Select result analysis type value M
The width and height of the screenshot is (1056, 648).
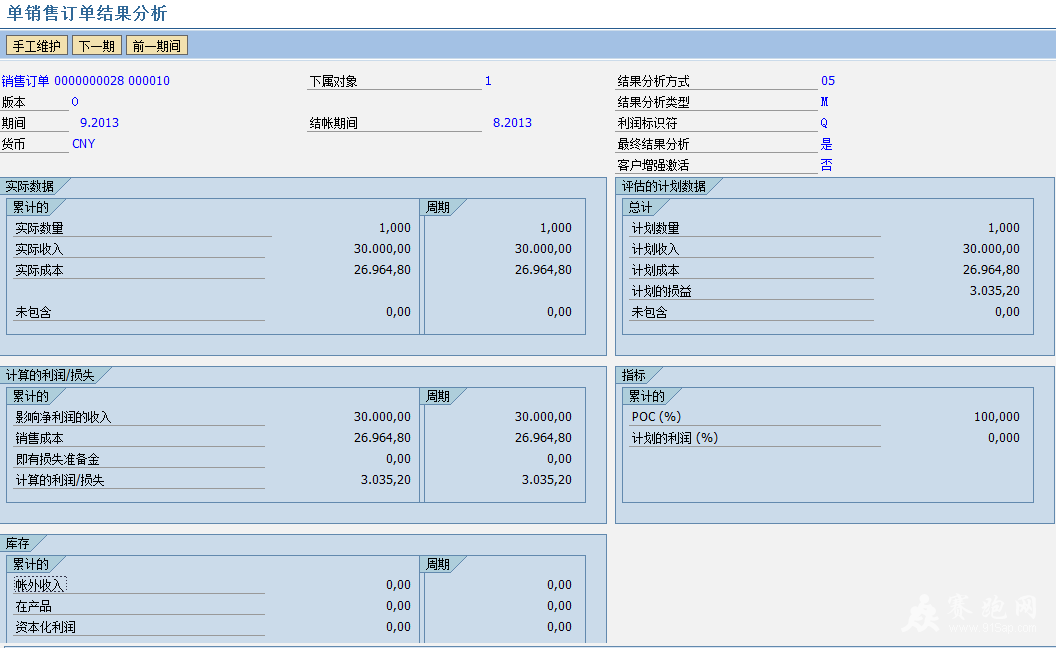point(824,102)
